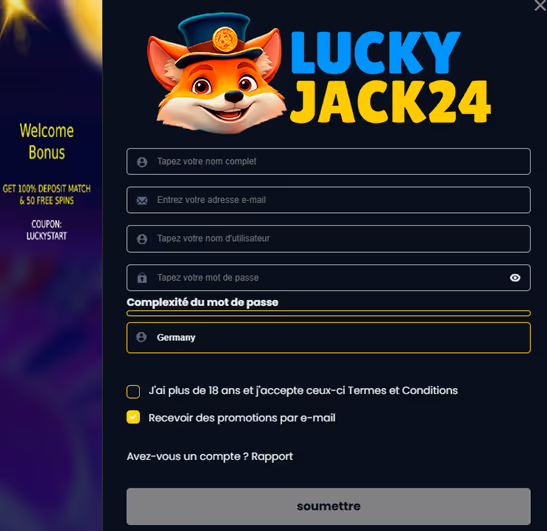
Task: Click the LUCKY JACK24 logo text
Action: pos(391,77)
